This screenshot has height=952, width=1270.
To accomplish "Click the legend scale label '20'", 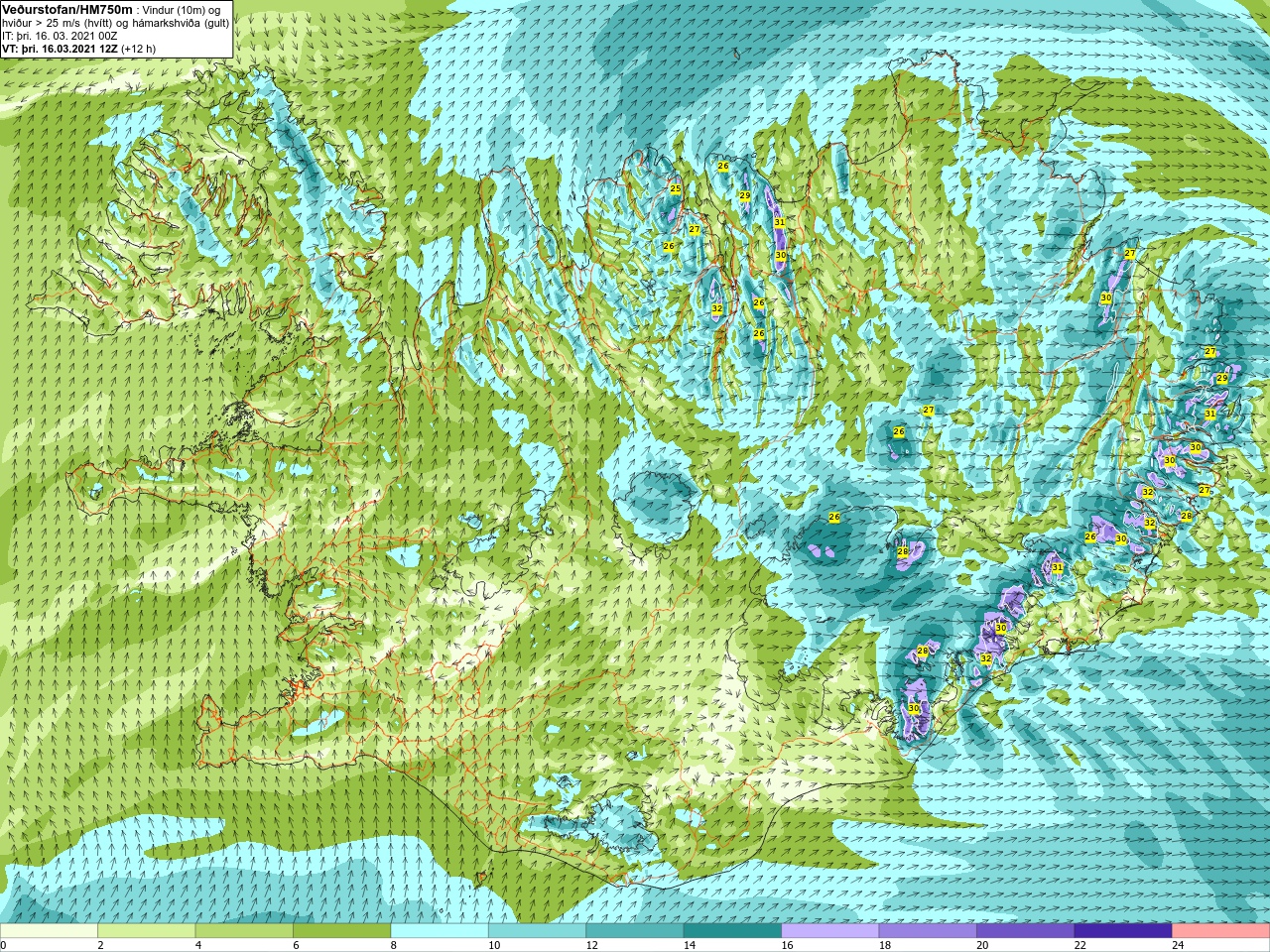I will [982, 945].
